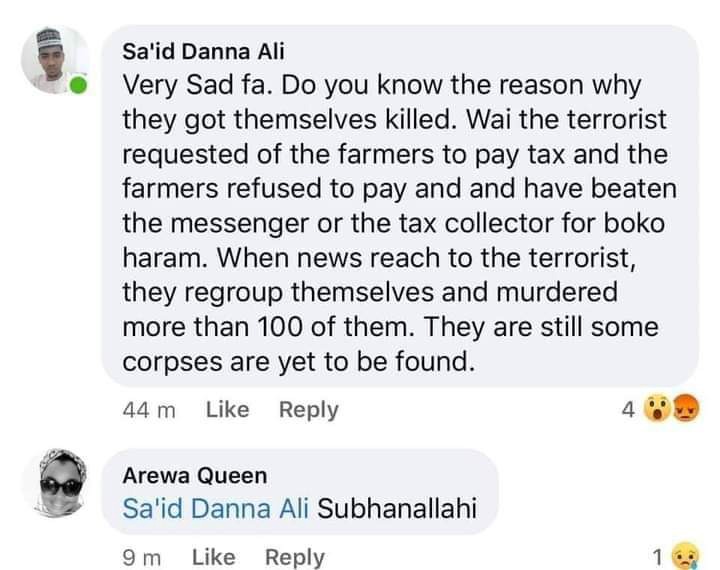720x570 pixels.
Task: Click the Sa'id Danna Ali commenter name
Action: pyautogui.click(x=203, y=51)
